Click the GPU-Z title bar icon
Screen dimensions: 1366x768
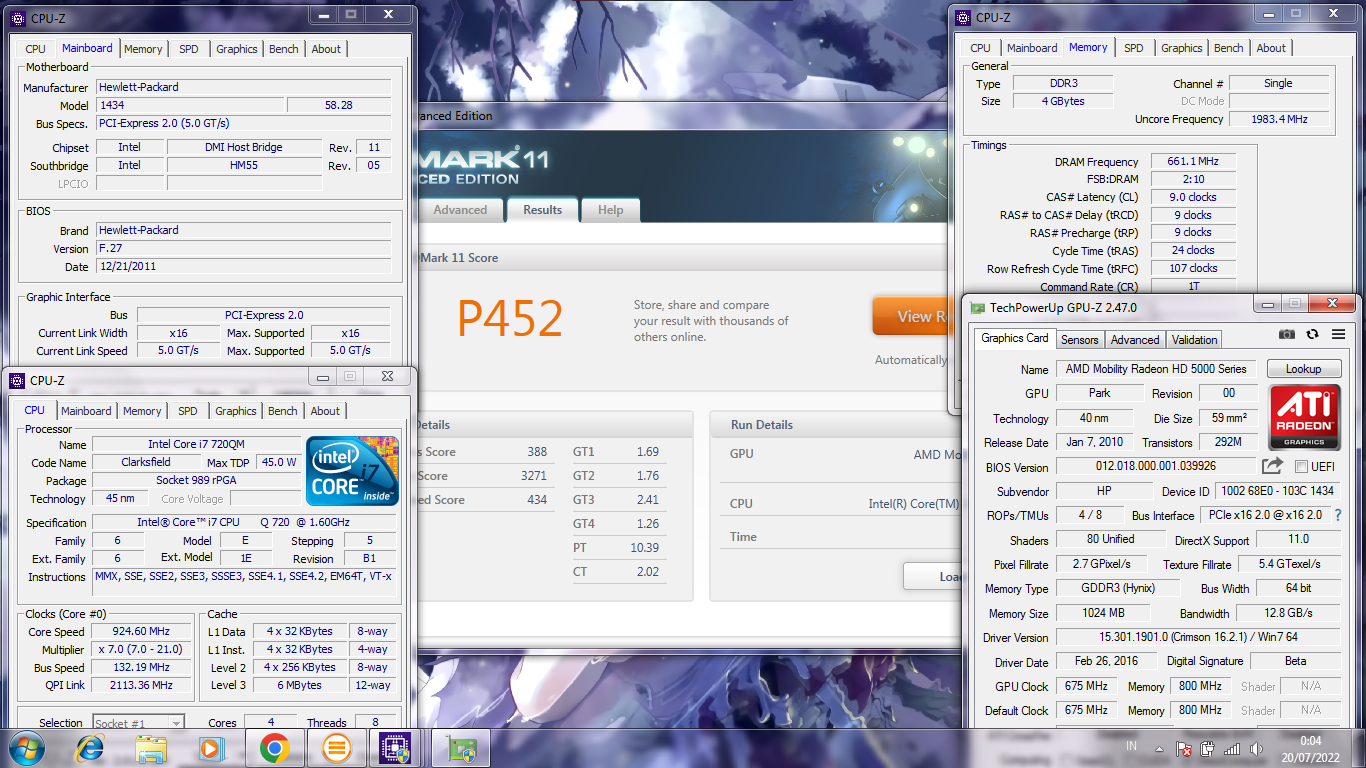[978, 308]
